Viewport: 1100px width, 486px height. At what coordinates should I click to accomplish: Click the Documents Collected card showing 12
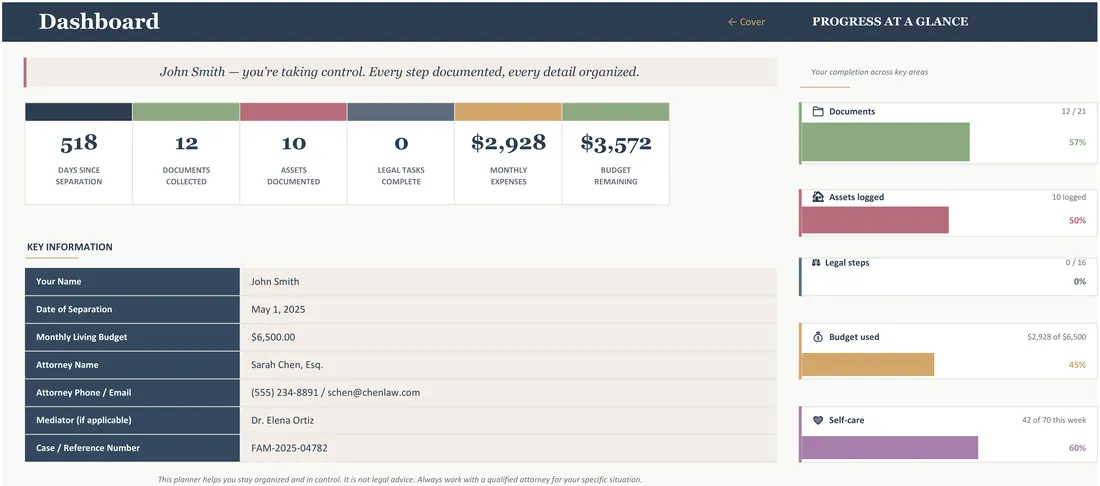(x=186, y=154)
